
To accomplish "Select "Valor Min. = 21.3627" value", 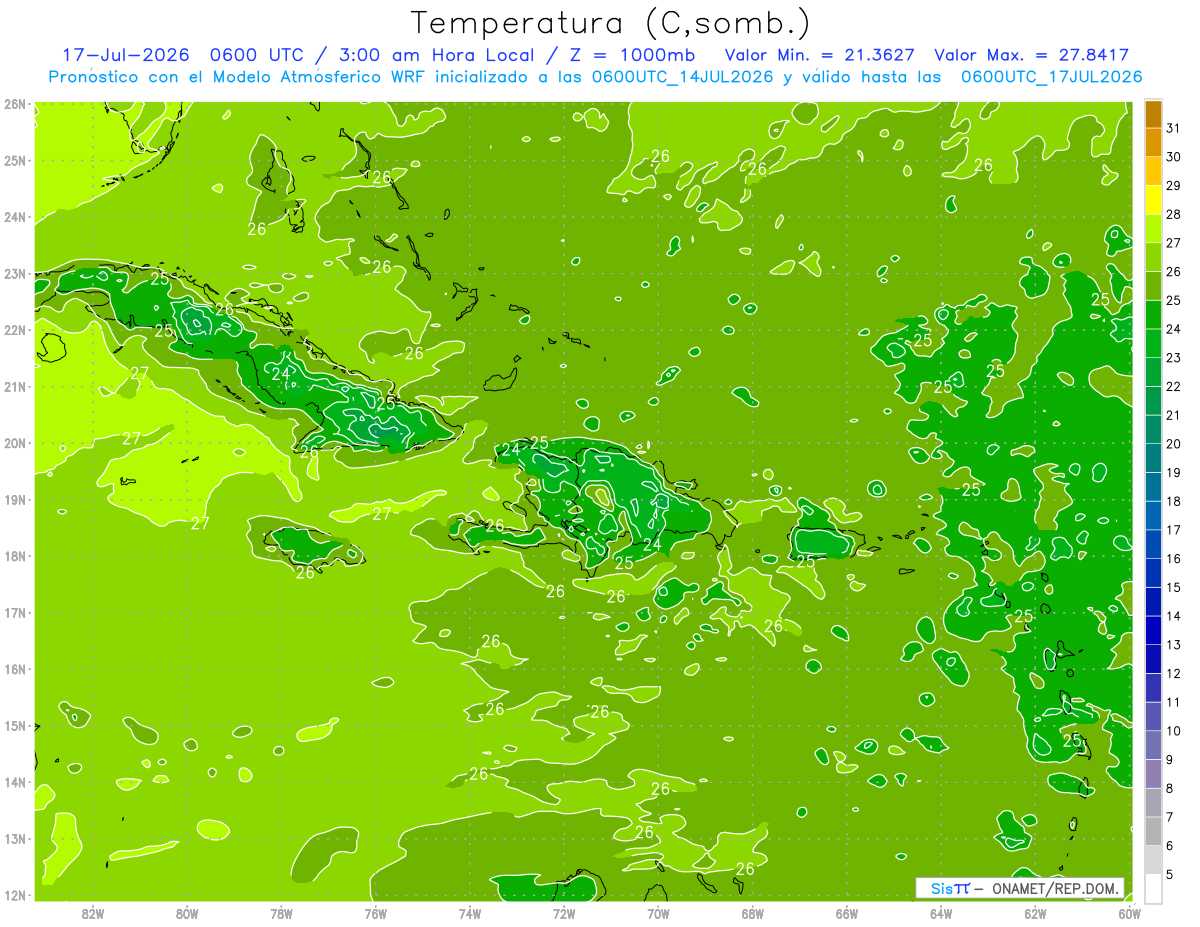I will [x=819, y=55].
